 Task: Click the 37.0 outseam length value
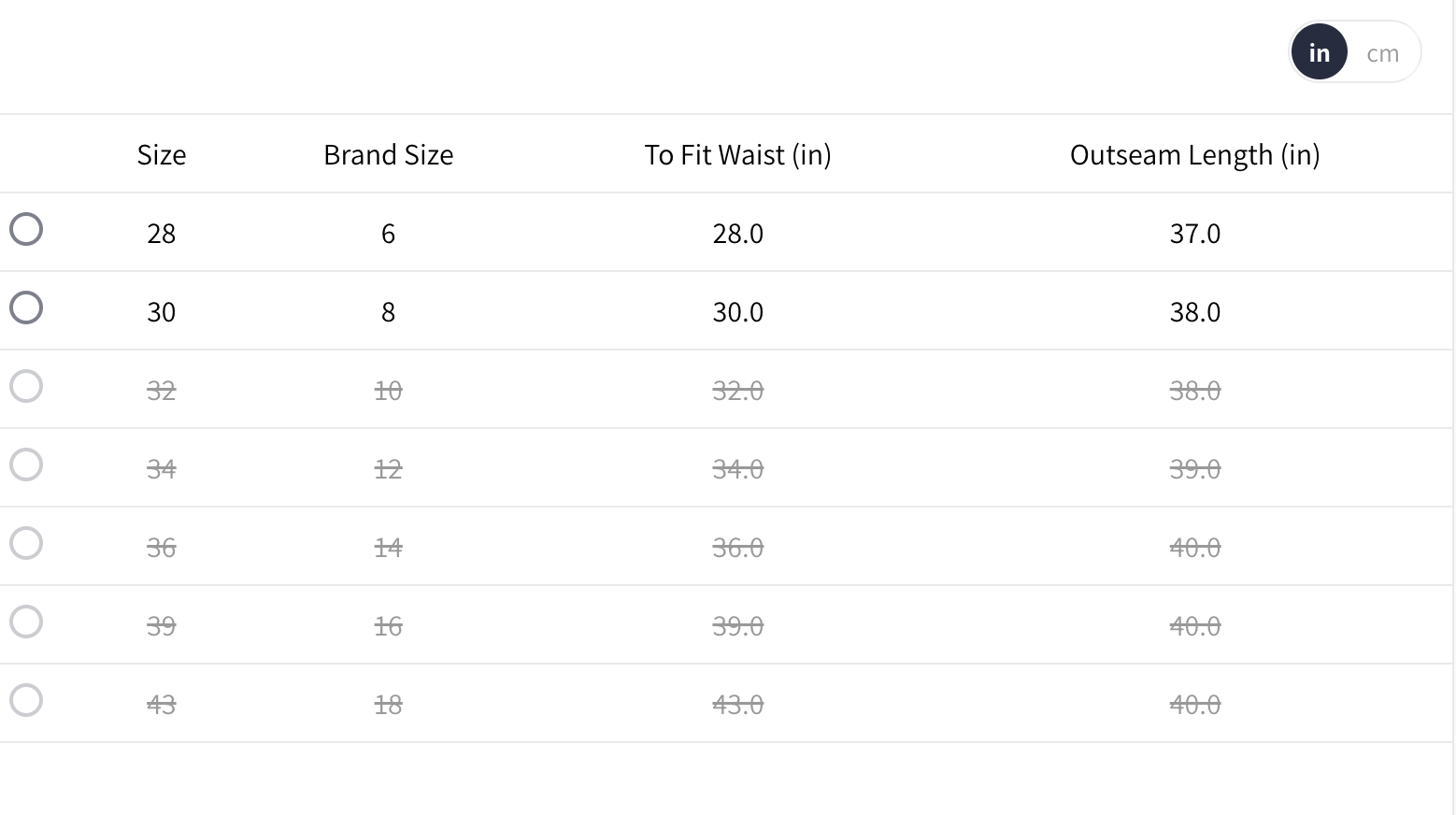[1194, 233]
